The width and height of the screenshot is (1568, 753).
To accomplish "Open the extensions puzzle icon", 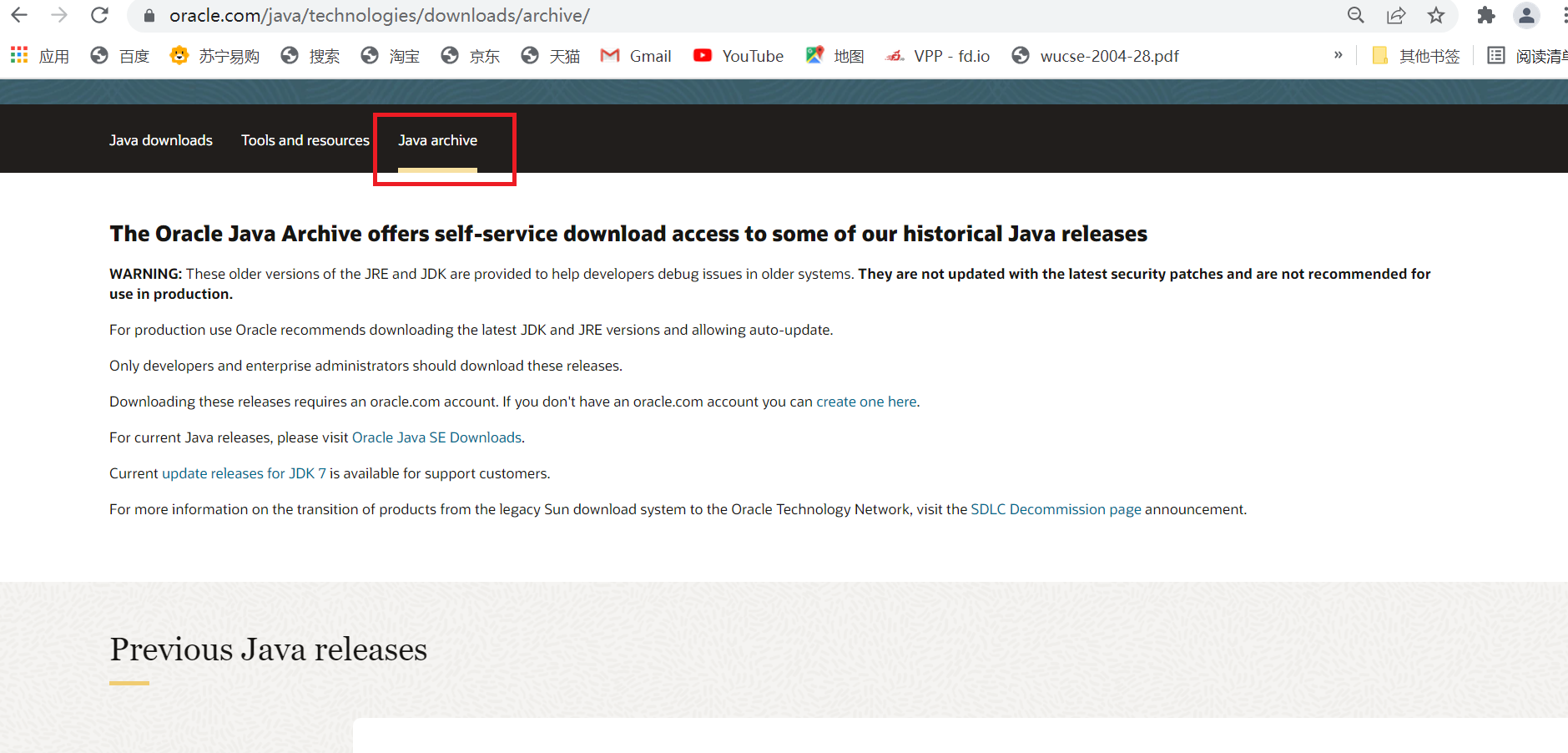I will coord(1486,15).
